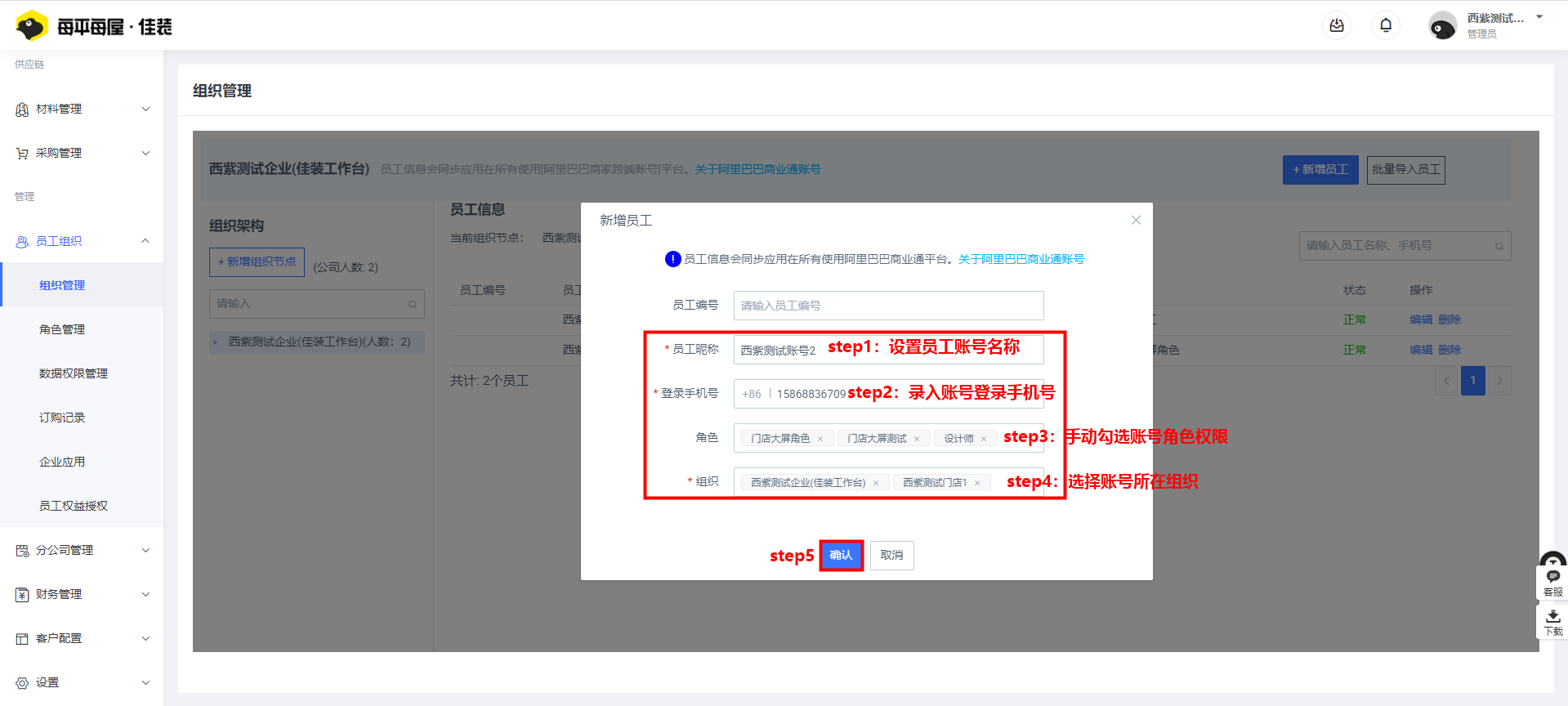
Task: Remove the 门店大屏角色 role tag
Action: pyautogui.click(x=820, y=439)
